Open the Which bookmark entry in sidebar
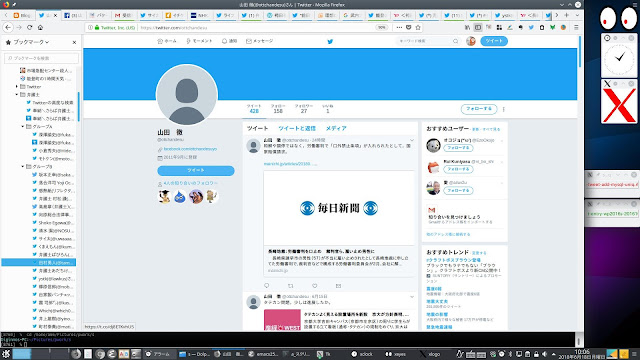The width and height of the screenshot is (640, 360). (x=53, y=311)
